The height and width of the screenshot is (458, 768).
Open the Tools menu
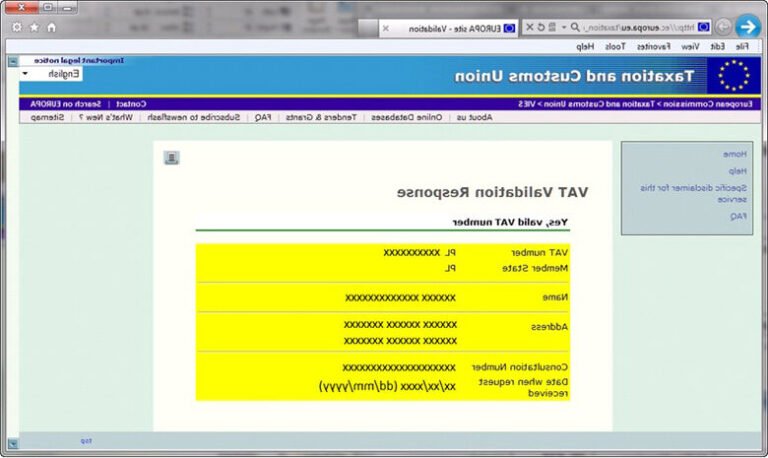615,47
